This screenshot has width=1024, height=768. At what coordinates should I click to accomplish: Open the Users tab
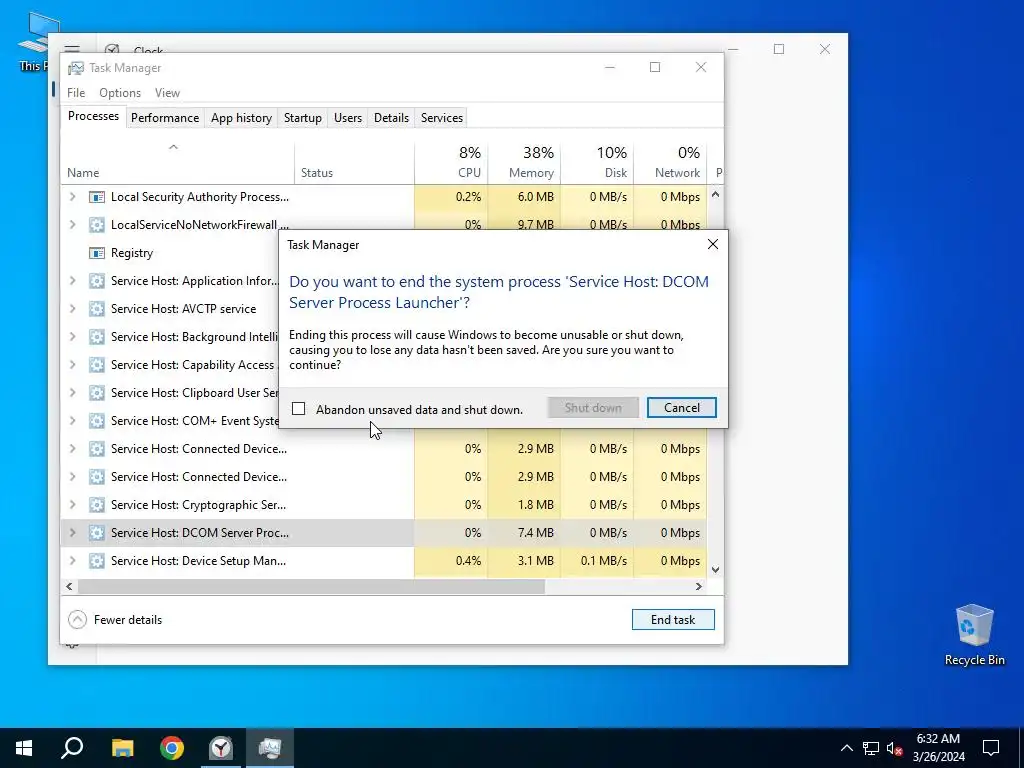(x=347, y=118)
